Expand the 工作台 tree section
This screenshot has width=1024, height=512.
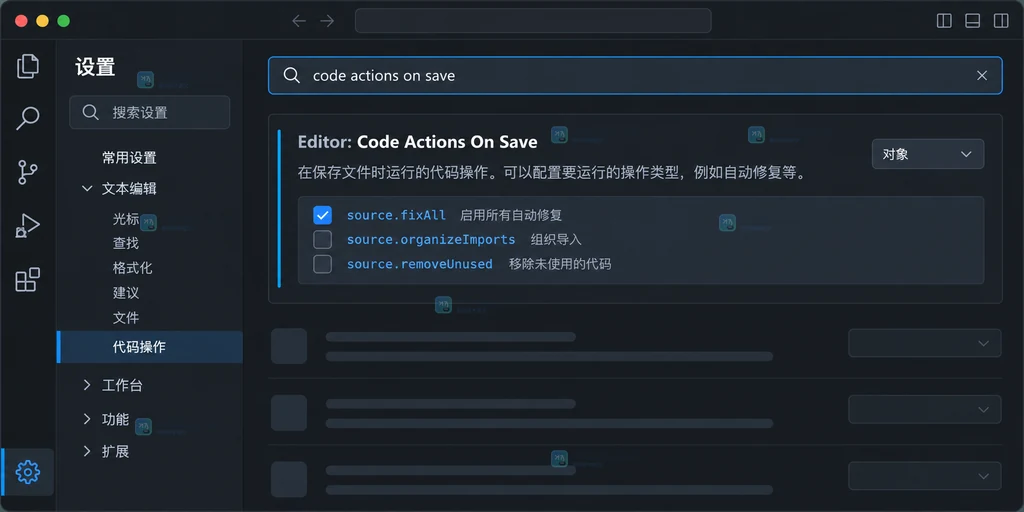pyautogui.click(x=87, y=385)
